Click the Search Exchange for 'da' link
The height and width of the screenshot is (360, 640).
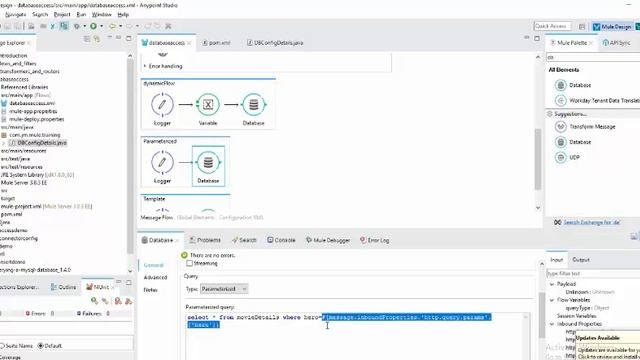tap(592, 222)
